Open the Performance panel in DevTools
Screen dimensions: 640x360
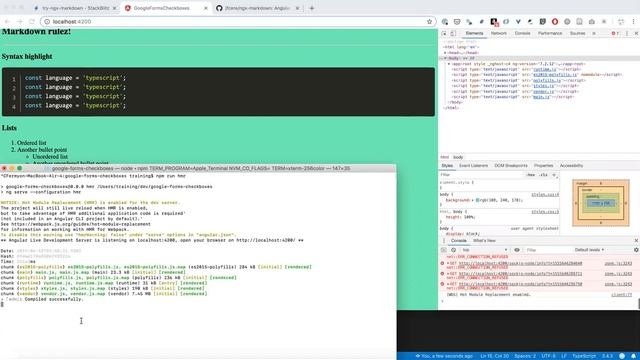550,33
